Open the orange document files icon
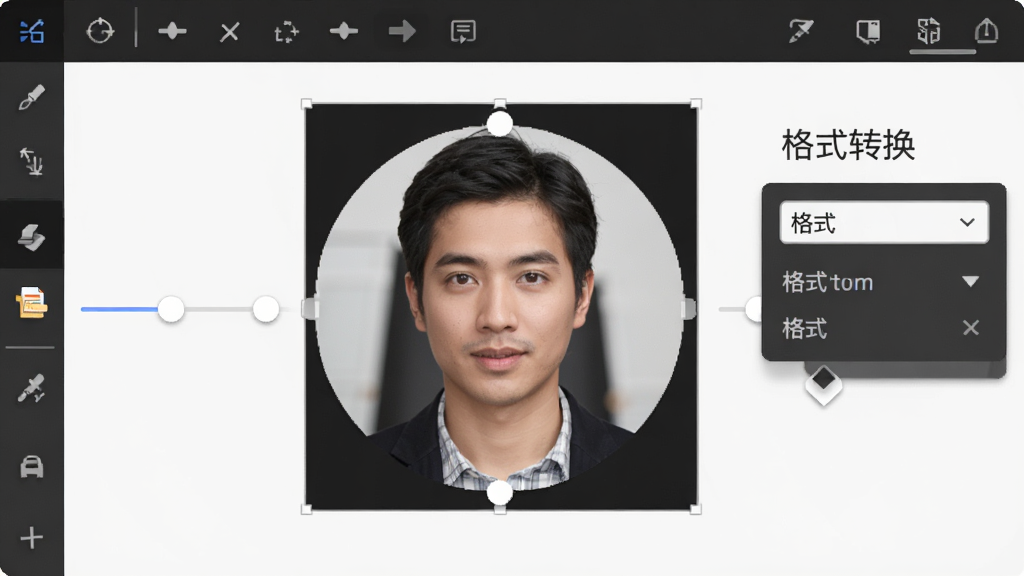 (x=31, y=302)
